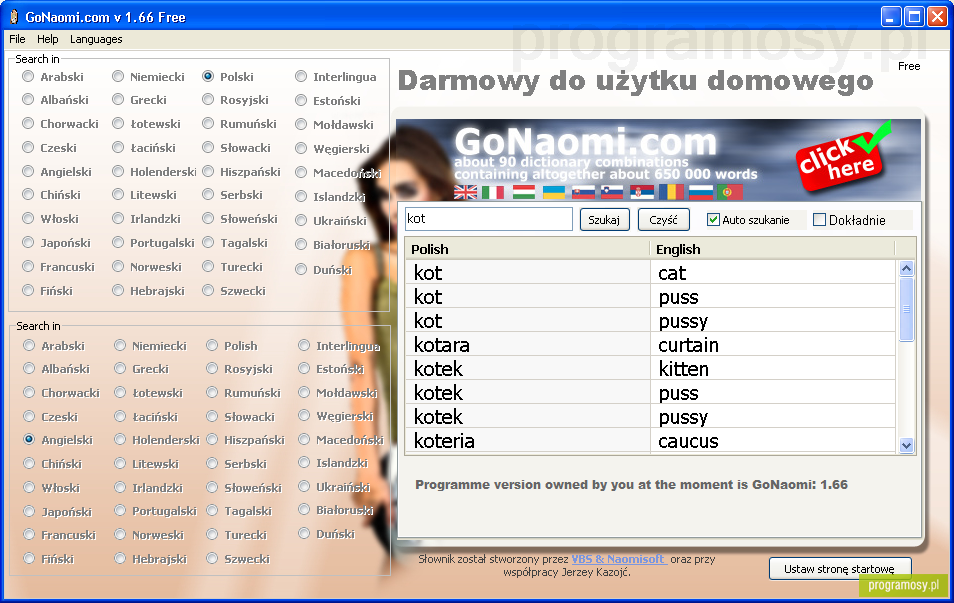Click the Hungarian flag in the banner
Image resolution: width=954 pixels, height=603 pixels.
pos(524,193)
